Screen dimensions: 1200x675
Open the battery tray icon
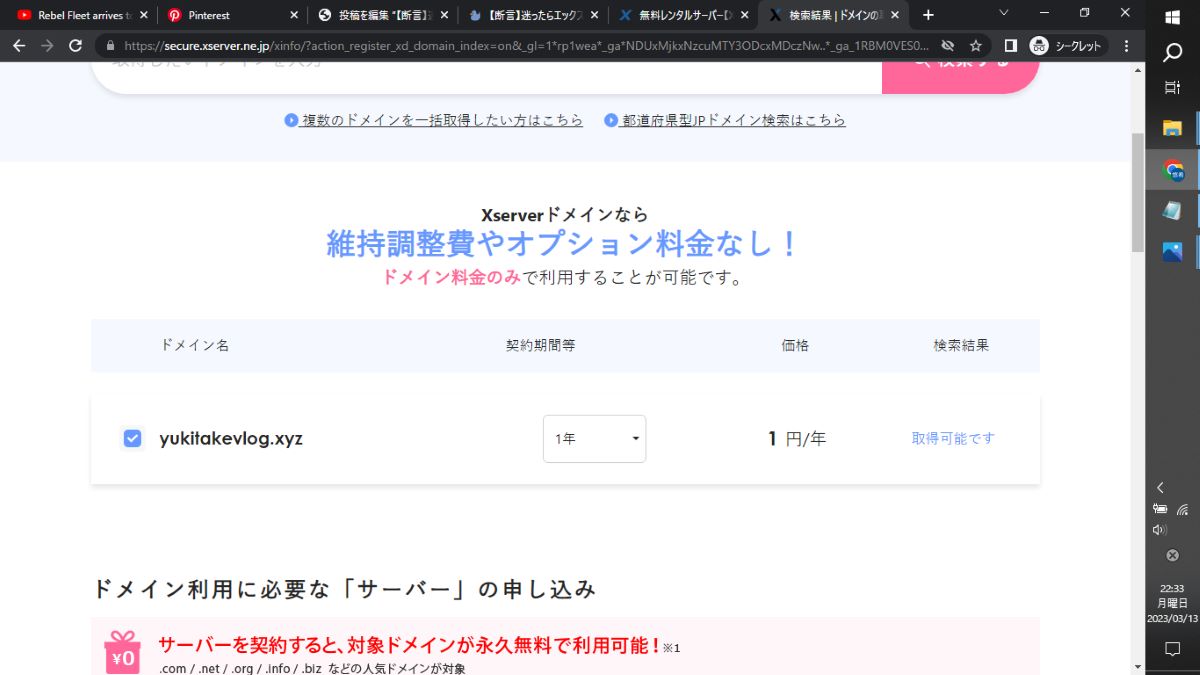(x=1160, y=510)
